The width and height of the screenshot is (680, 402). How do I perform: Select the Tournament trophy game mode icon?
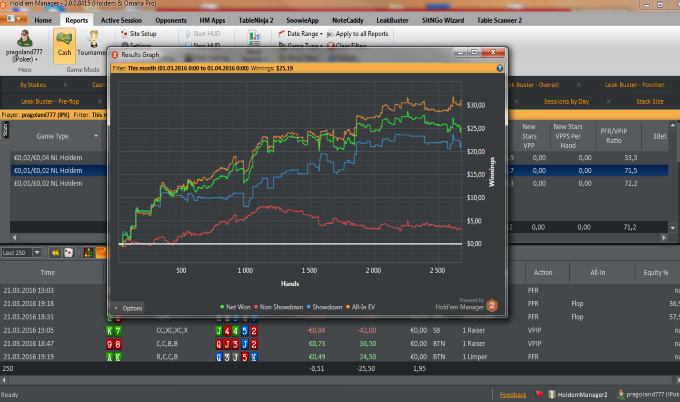[93, 39]
